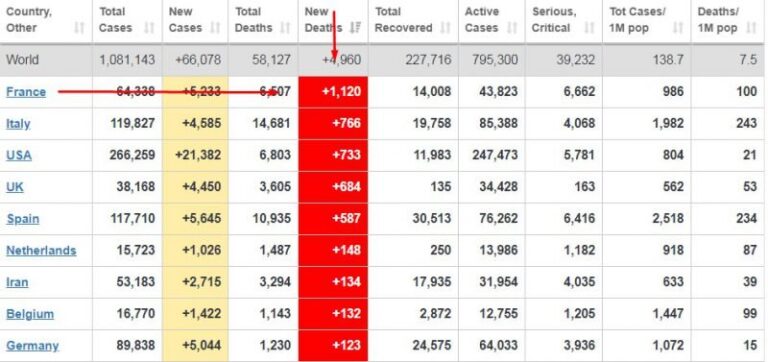Screen dimensions: 768x362
Task: Click Belgium active cases 12,755
Action: (x=498, y=314)
